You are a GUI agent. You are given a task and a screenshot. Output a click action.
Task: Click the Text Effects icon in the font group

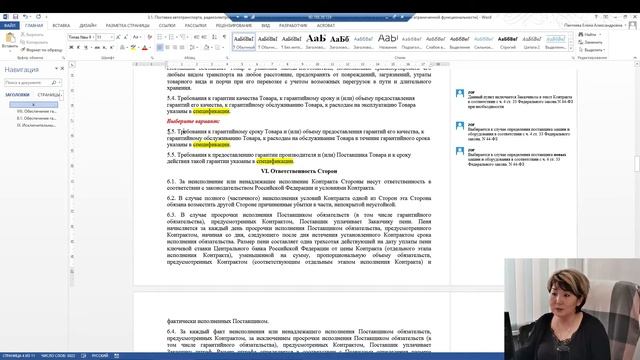123,48
